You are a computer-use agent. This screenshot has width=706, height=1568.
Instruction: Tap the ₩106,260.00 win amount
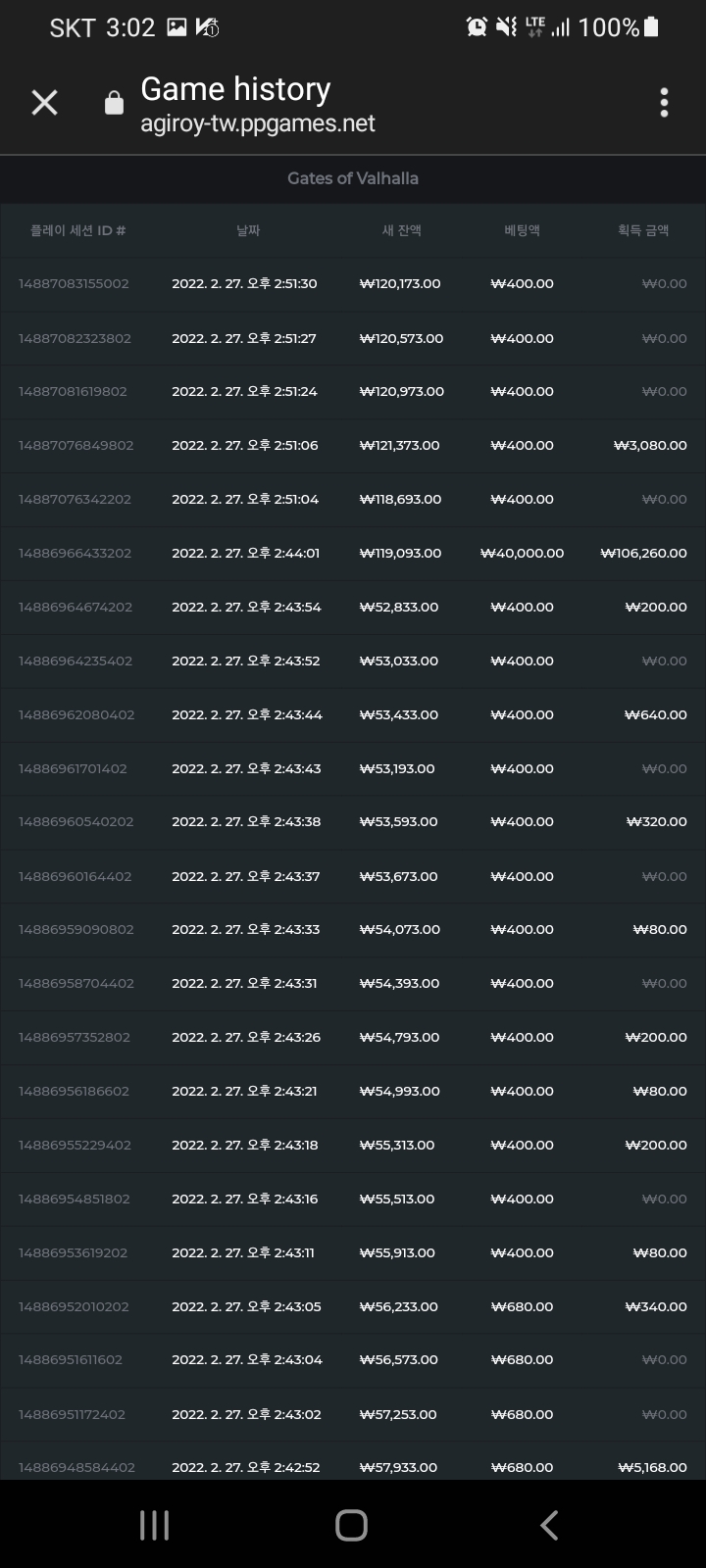[x=643, y=553]
